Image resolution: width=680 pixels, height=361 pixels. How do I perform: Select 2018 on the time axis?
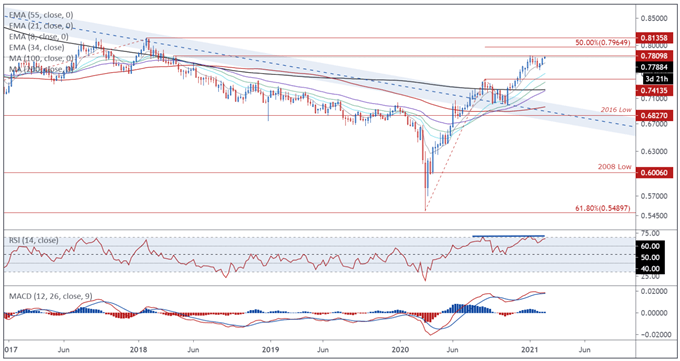(138, 349)
